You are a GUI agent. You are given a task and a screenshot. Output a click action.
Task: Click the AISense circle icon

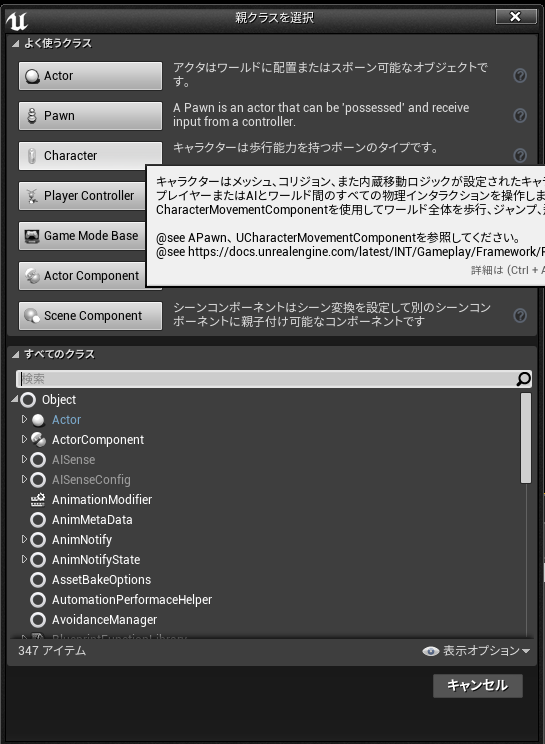coord(38,460)
